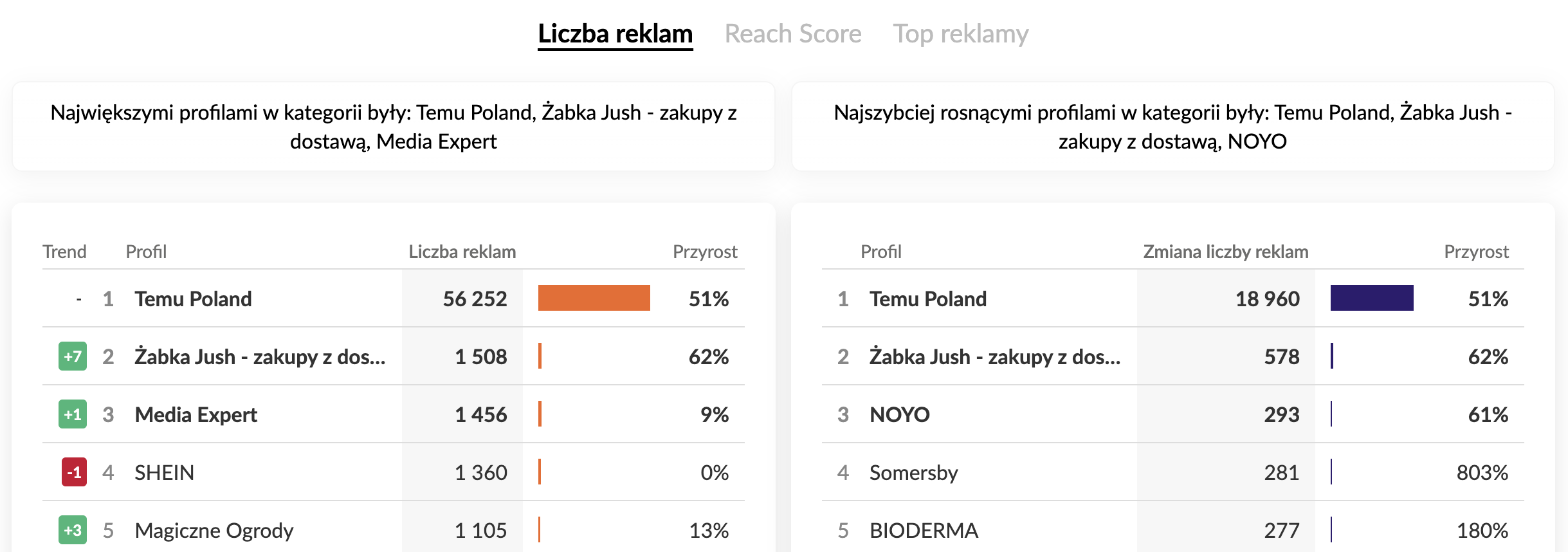Select SHEIN in the profile ranking
The width and height of the screenshot is (1568, 552).
click(x=164, y=473)
